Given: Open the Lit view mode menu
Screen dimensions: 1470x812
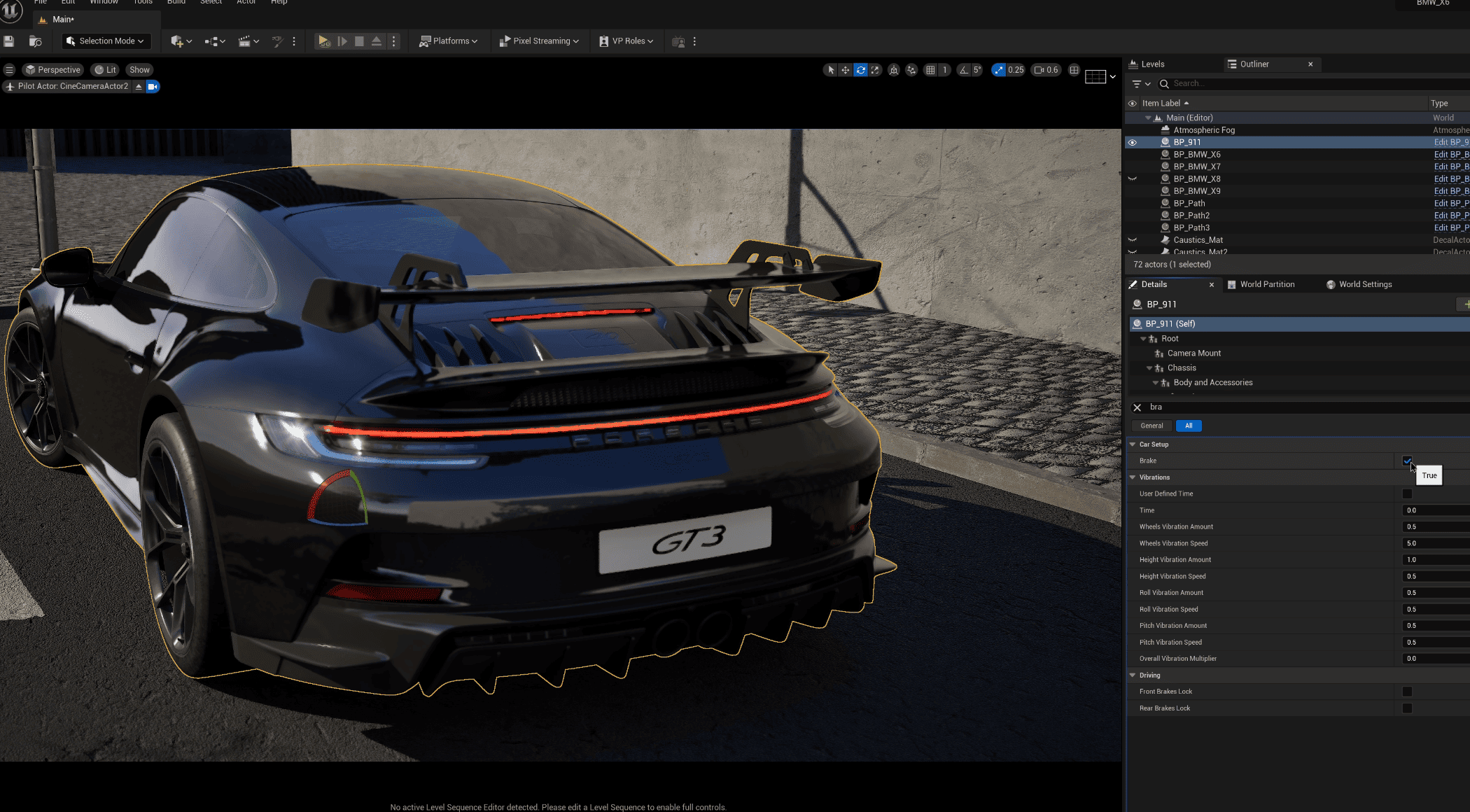Looking at the screenshot, I should (x=106, y=70).
